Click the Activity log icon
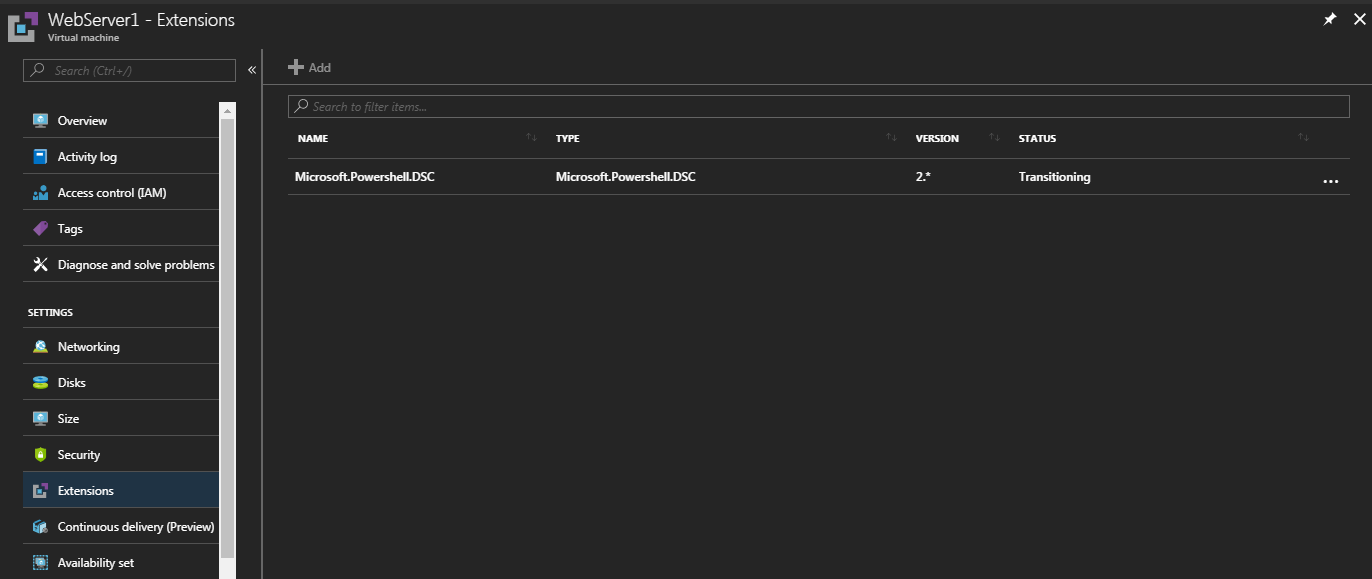This screenshot has width=1372, height=579. pos(40,156)
